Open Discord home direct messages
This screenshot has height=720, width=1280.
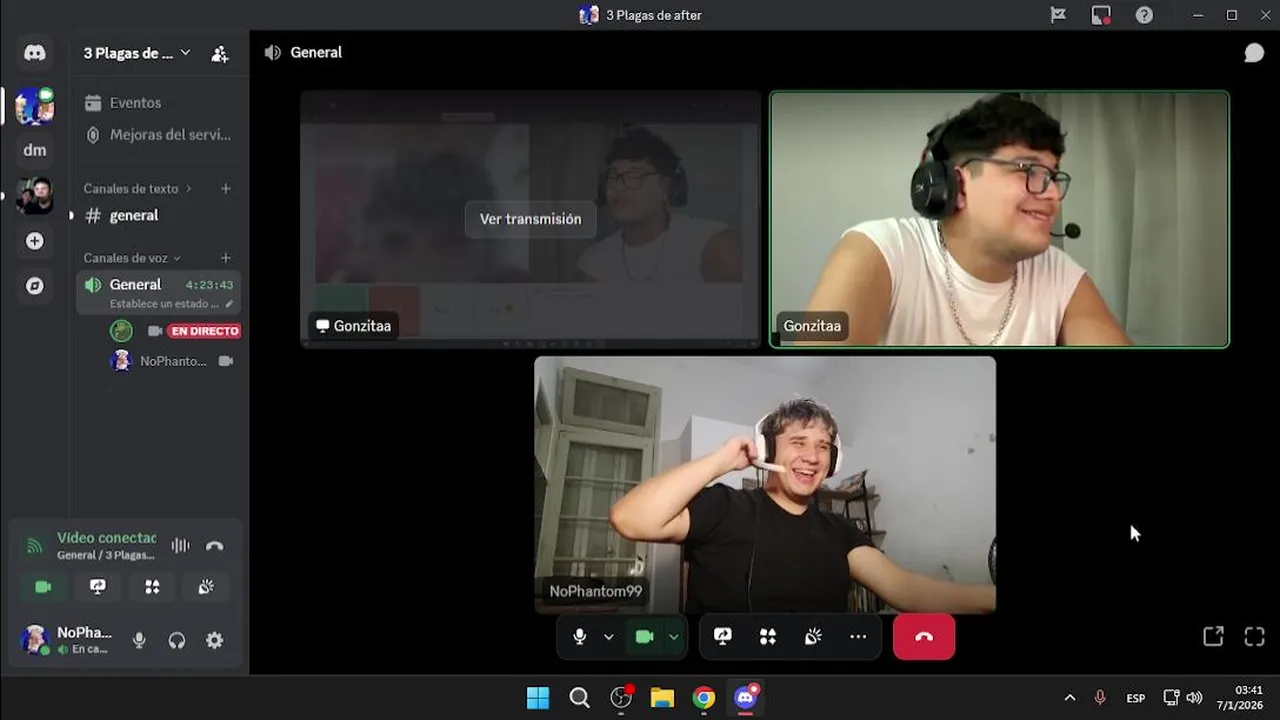point(35,53)
